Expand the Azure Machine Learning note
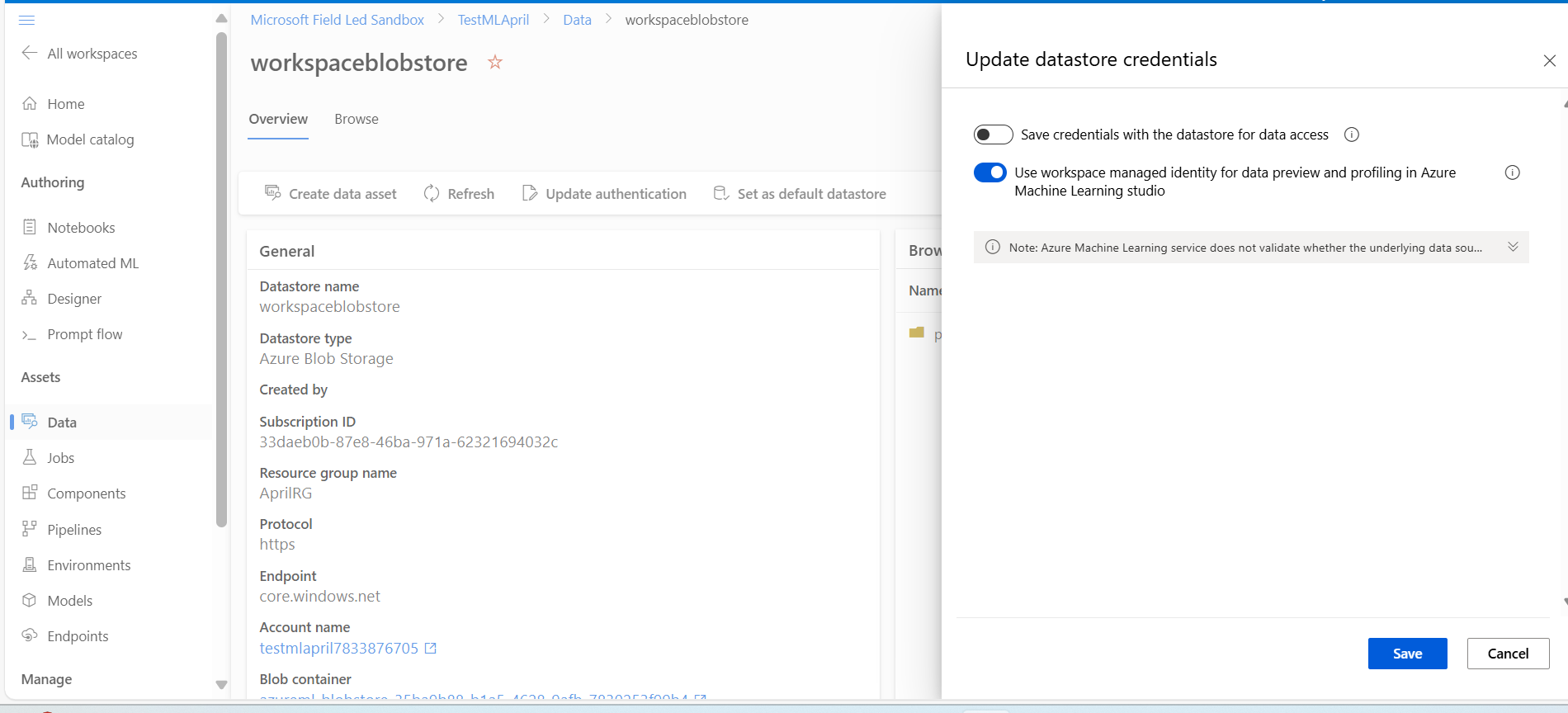Viewport: 1568px width, 713px height. coord(1513,247)
